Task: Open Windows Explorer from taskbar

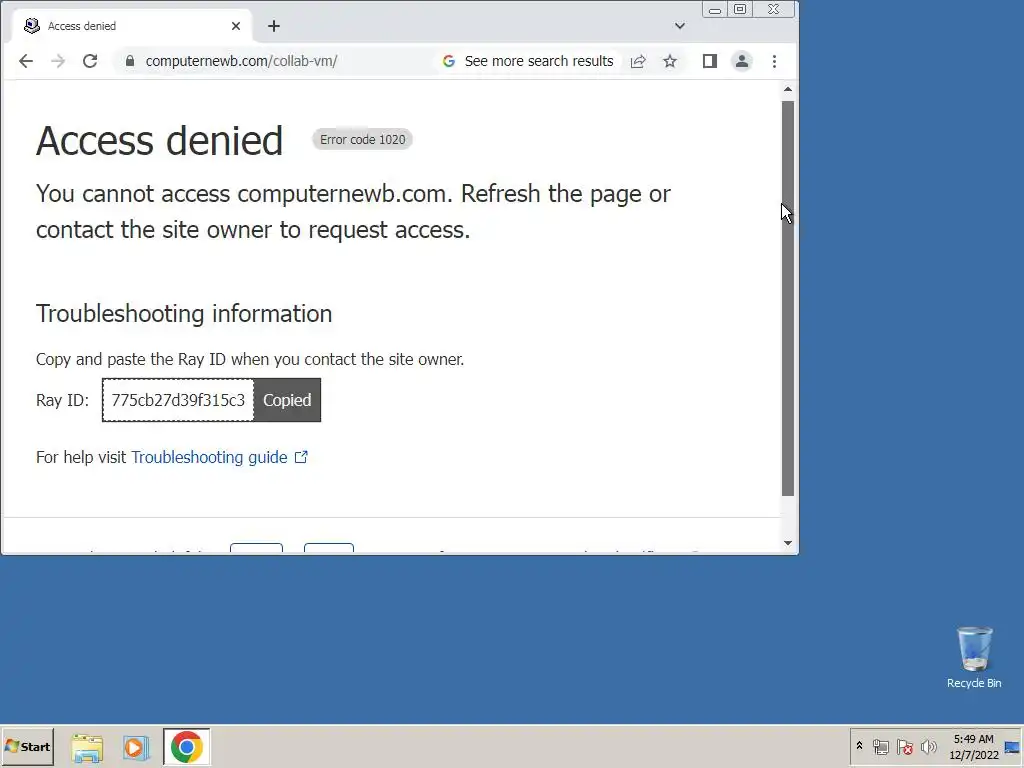Action: 88,747
